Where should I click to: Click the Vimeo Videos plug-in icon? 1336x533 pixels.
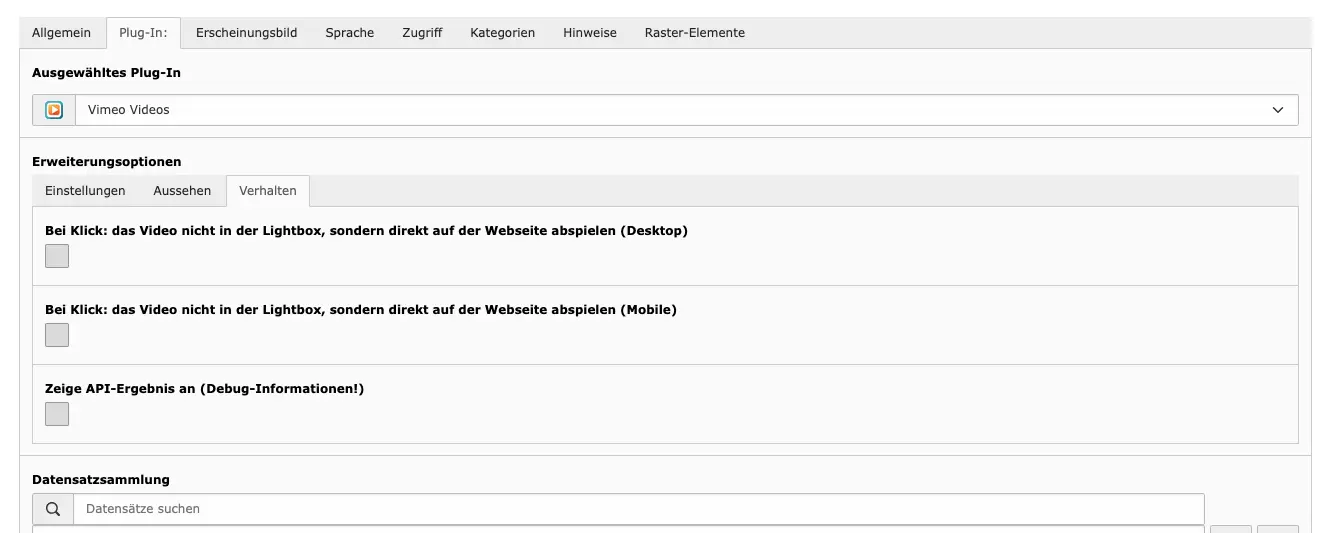point(54,110)
